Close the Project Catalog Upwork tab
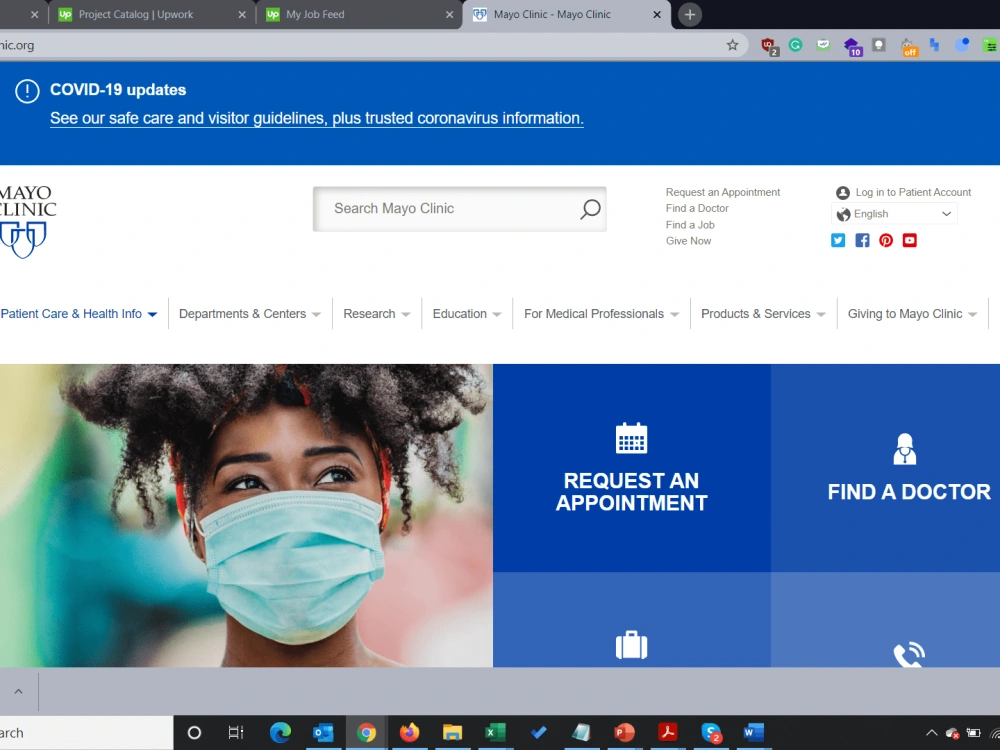 coord(242,15)
